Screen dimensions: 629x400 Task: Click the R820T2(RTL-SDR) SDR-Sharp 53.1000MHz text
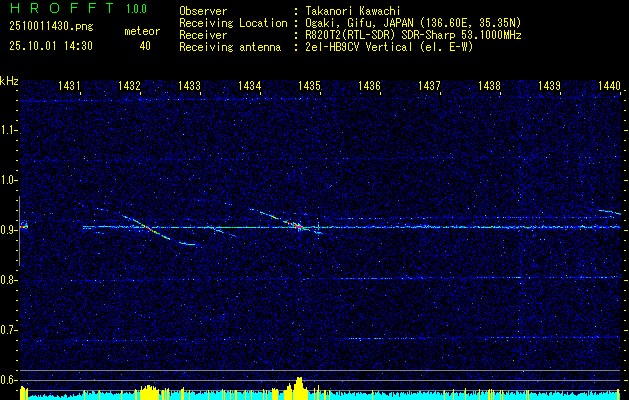(413, 35)
